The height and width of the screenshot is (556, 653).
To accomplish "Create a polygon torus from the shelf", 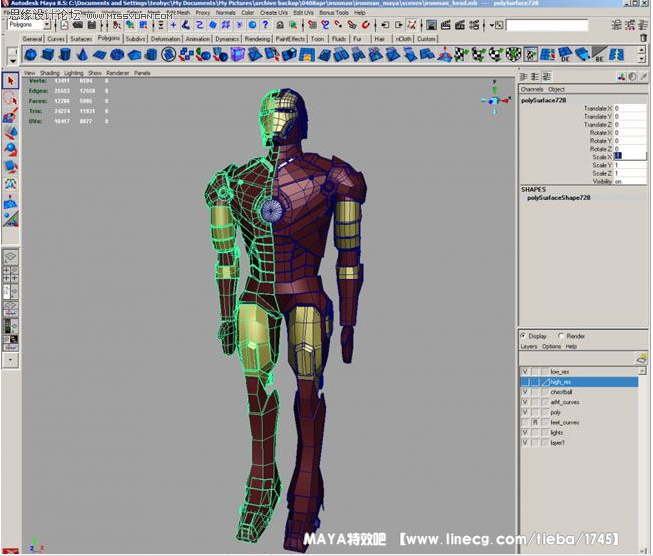I will (117, 55).
